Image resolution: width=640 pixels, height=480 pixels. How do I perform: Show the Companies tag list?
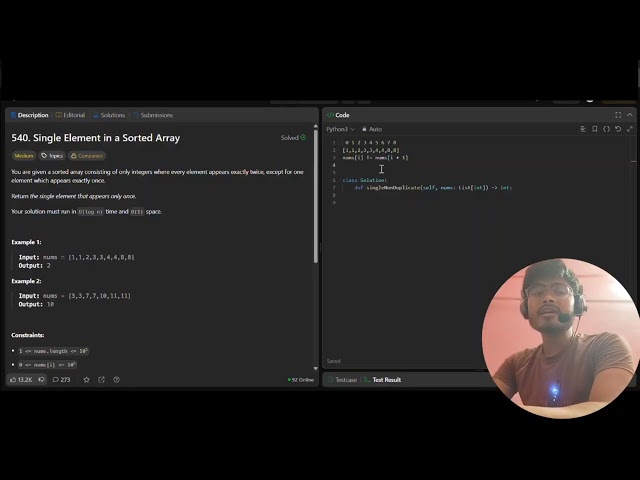tap(87, 156)
